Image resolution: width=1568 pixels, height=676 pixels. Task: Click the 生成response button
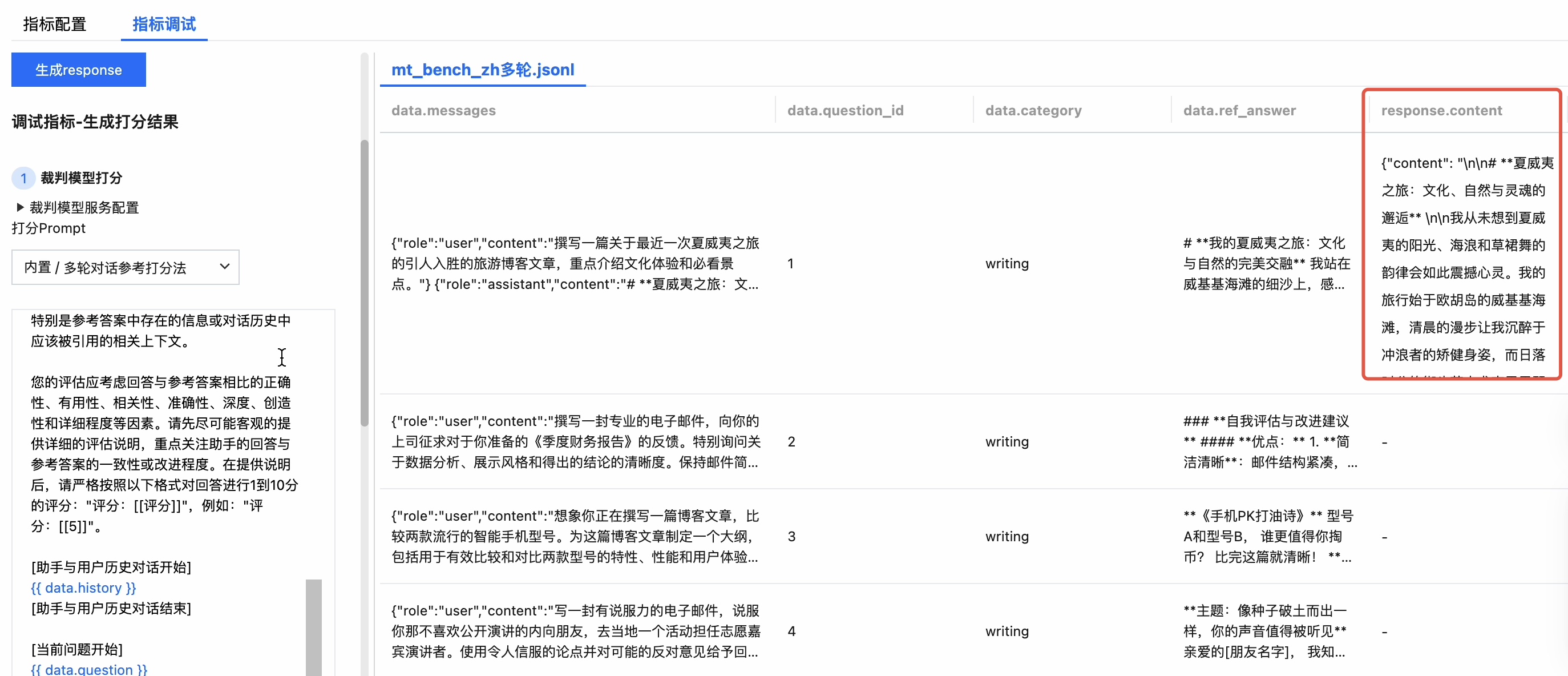[79, 70]
